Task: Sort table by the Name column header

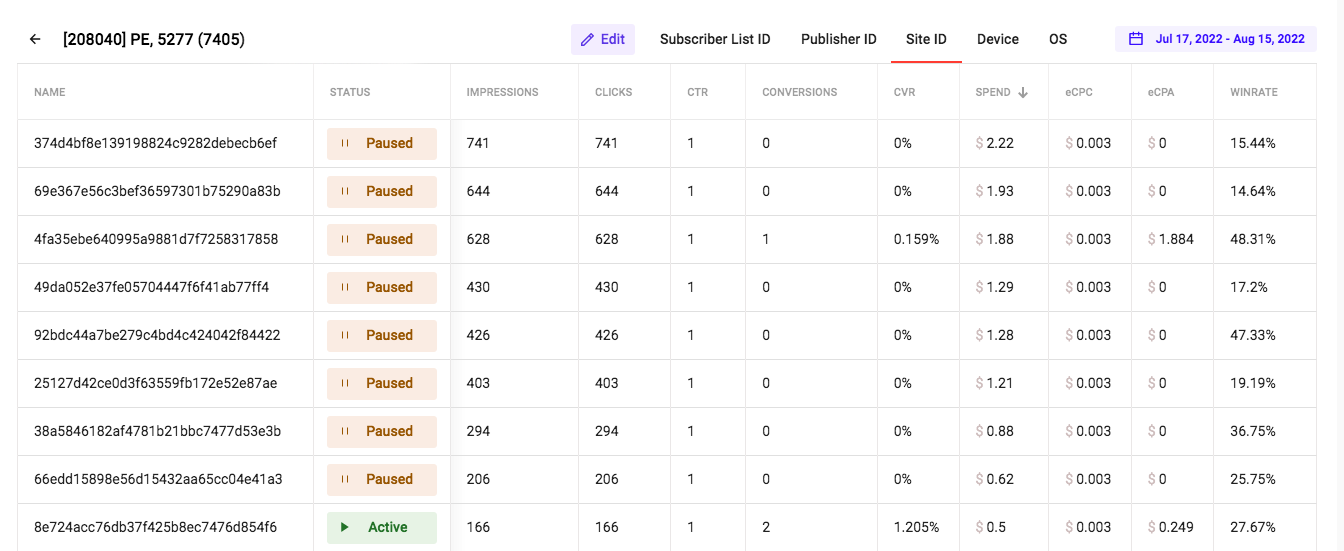Action: (x=50, y=92)
